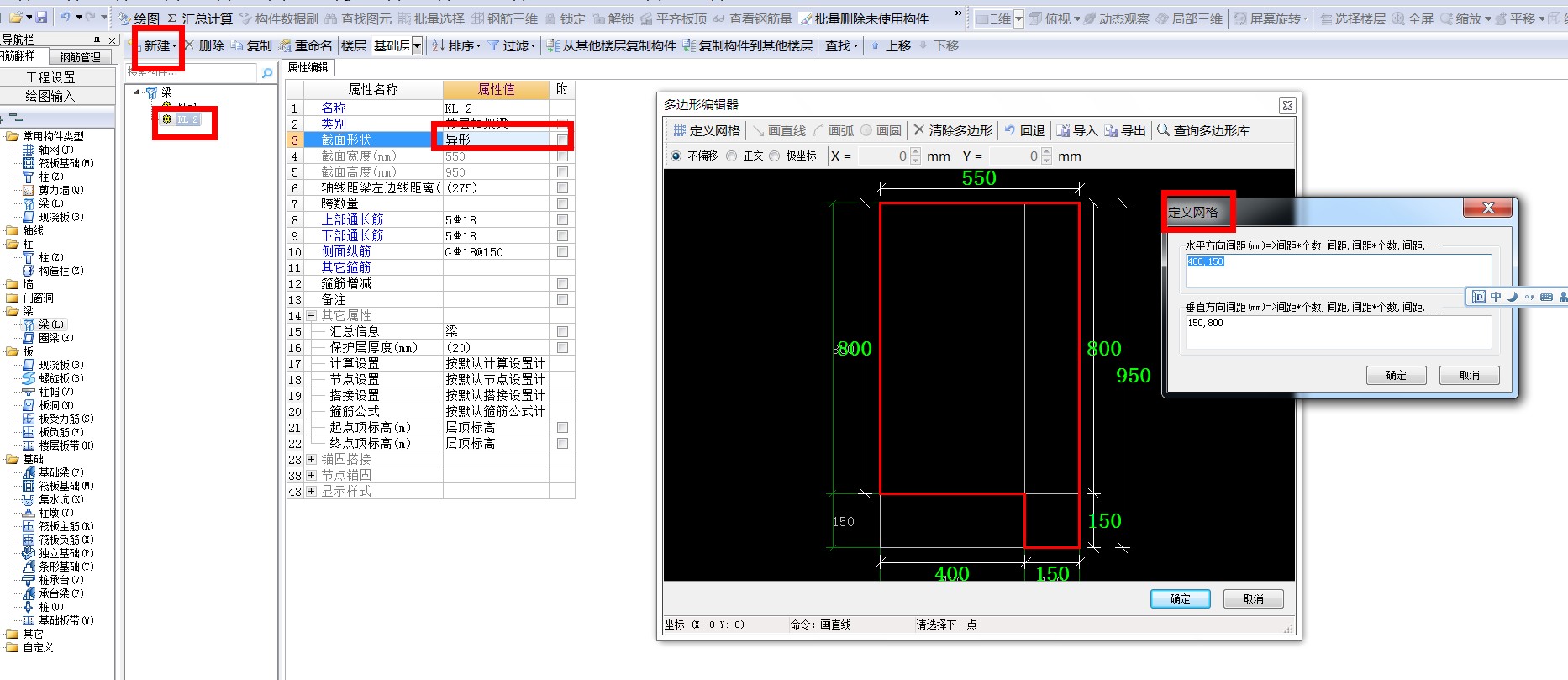Start 动态观察 mode
This screenshot has width=1568, height=680.
tap(1116, 18)
